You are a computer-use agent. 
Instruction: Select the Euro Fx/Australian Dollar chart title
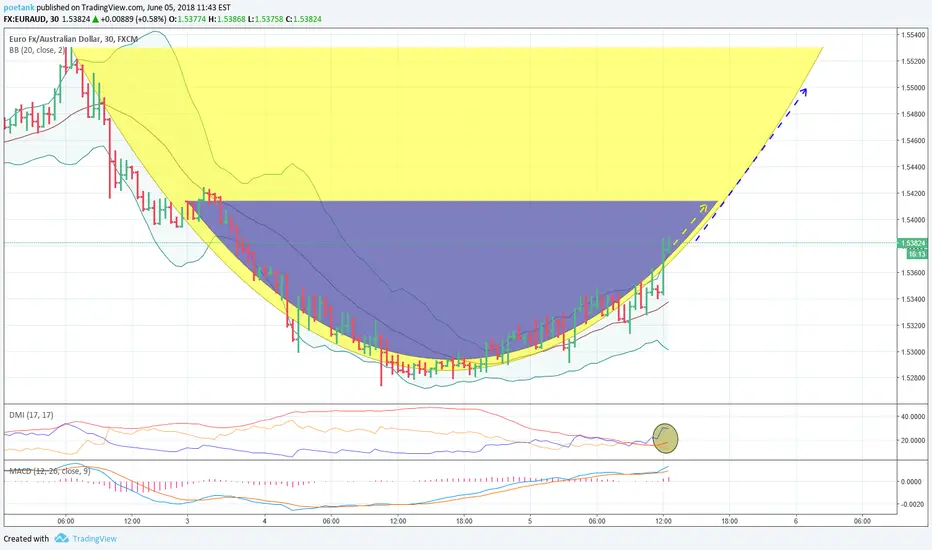pyautogui.click(x=73, y=39)
